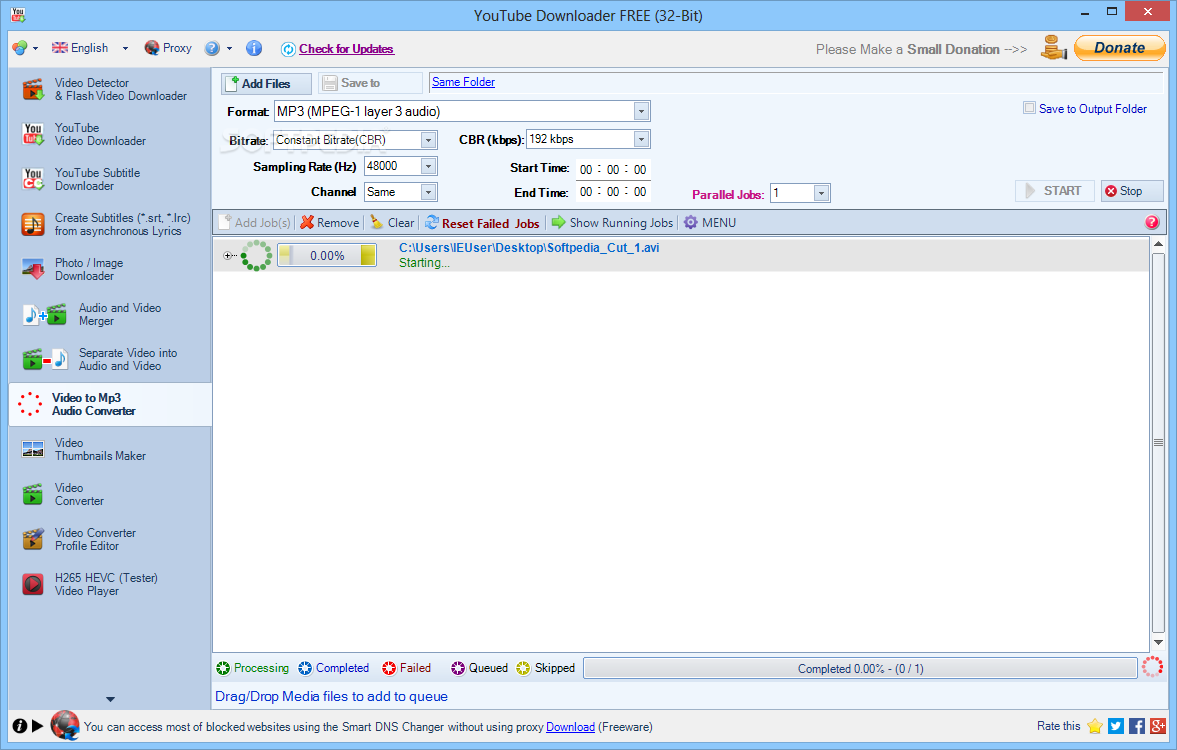
Task: Toggle the Queued filter
Action: [479, 668]
